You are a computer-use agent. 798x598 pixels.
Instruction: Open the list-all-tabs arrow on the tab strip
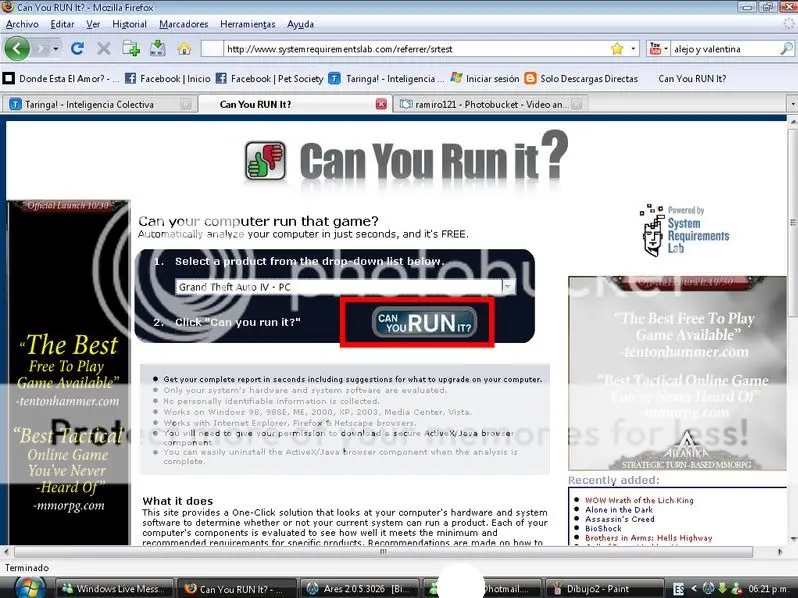tap(792, 104)
